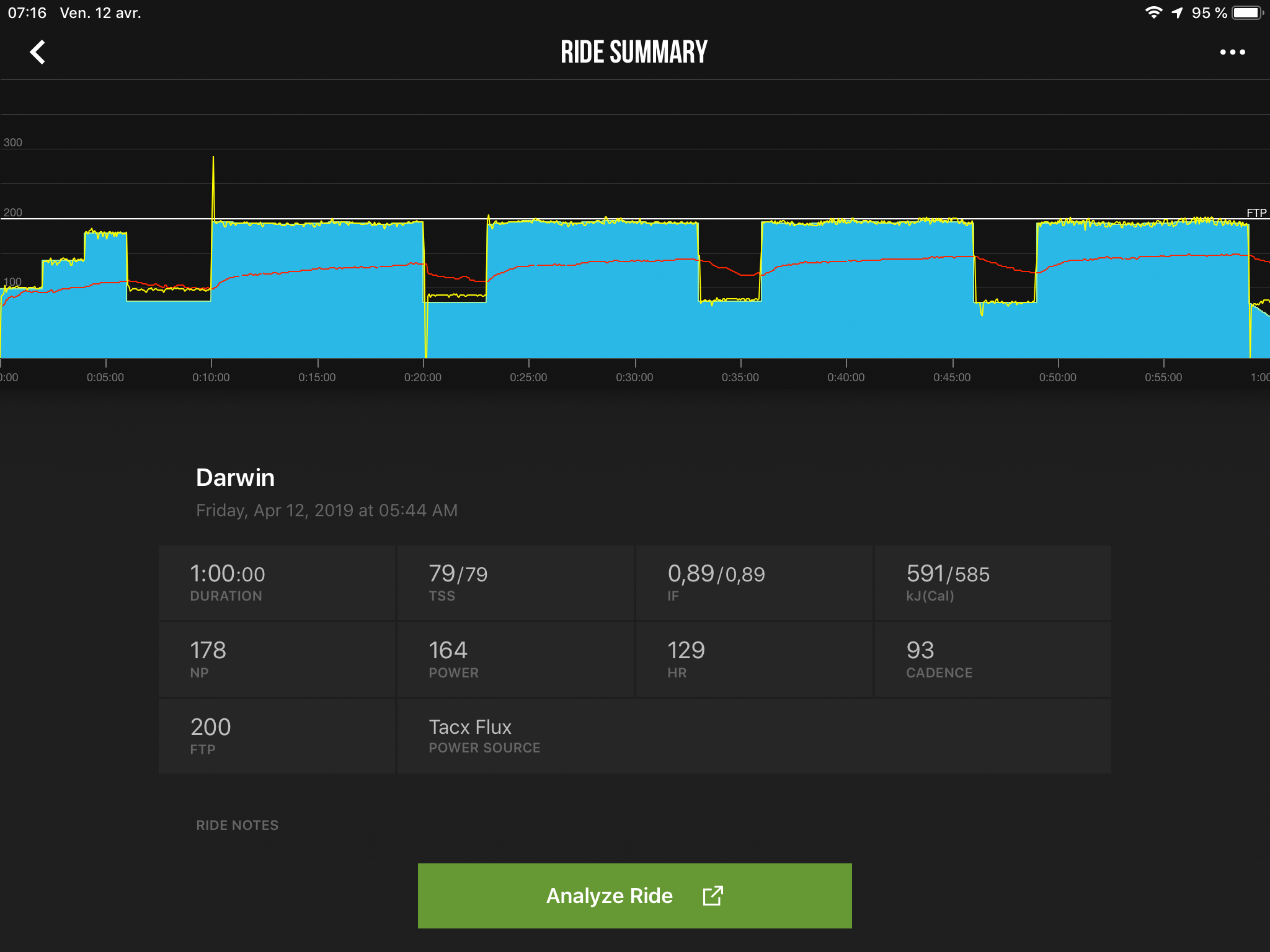Tap the battery indicator icon
This screenshot has width=1270, height=952.
(1247, 13)
